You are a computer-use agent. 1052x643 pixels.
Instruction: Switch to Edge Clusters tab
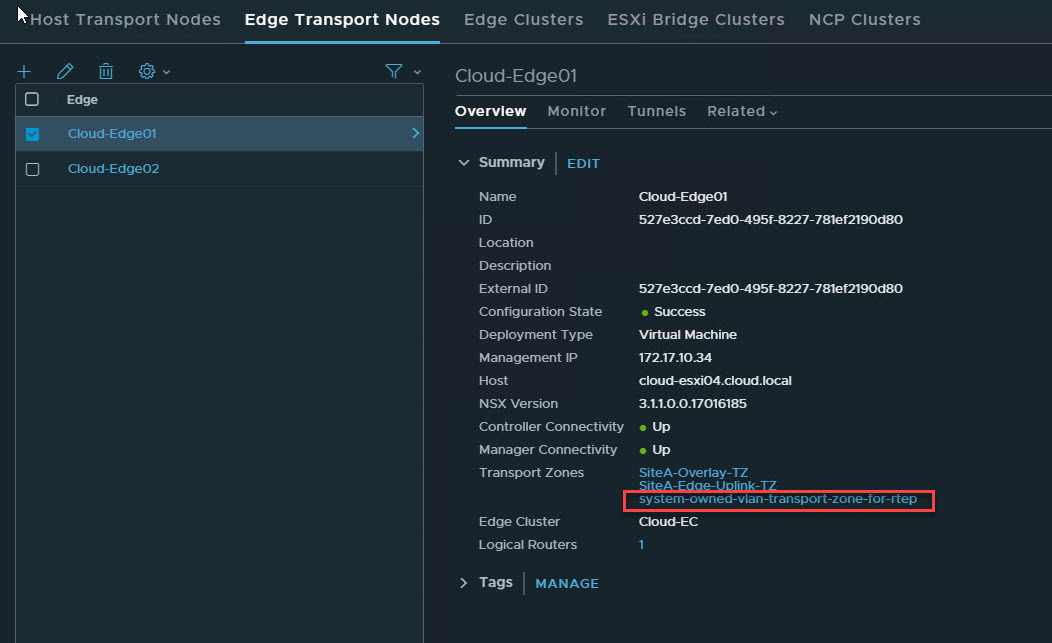click(523, 20)
